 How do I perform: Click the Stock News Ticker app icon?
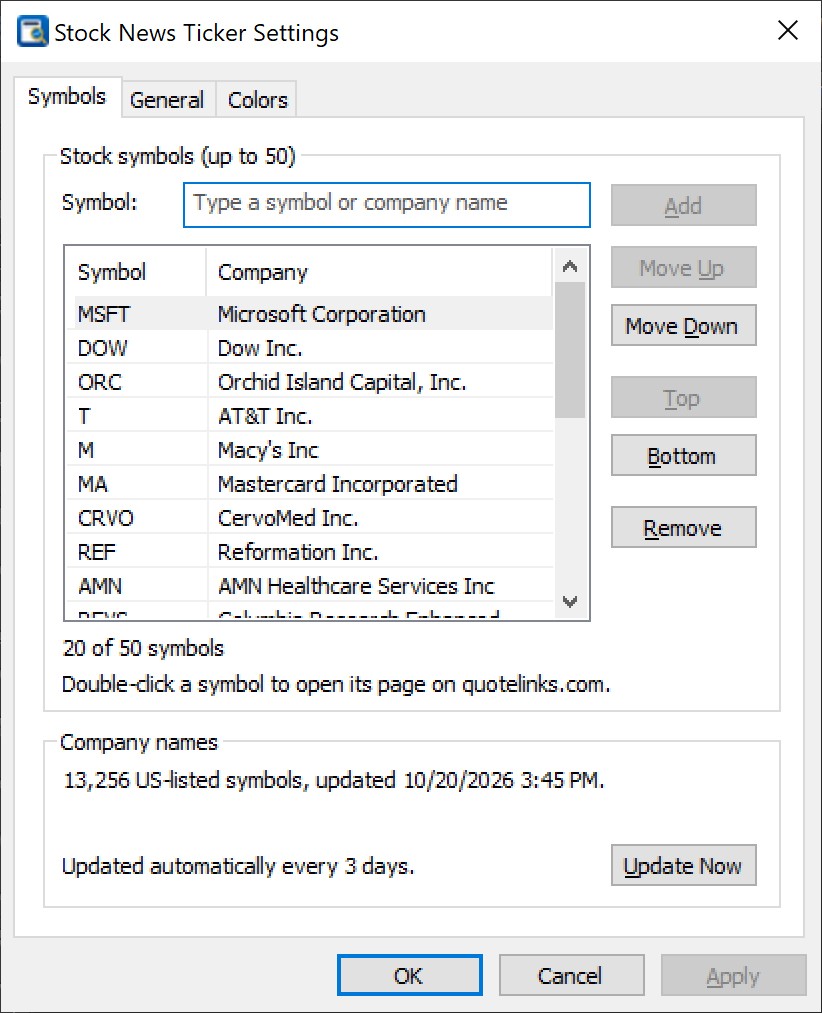[x=32, y=31]
